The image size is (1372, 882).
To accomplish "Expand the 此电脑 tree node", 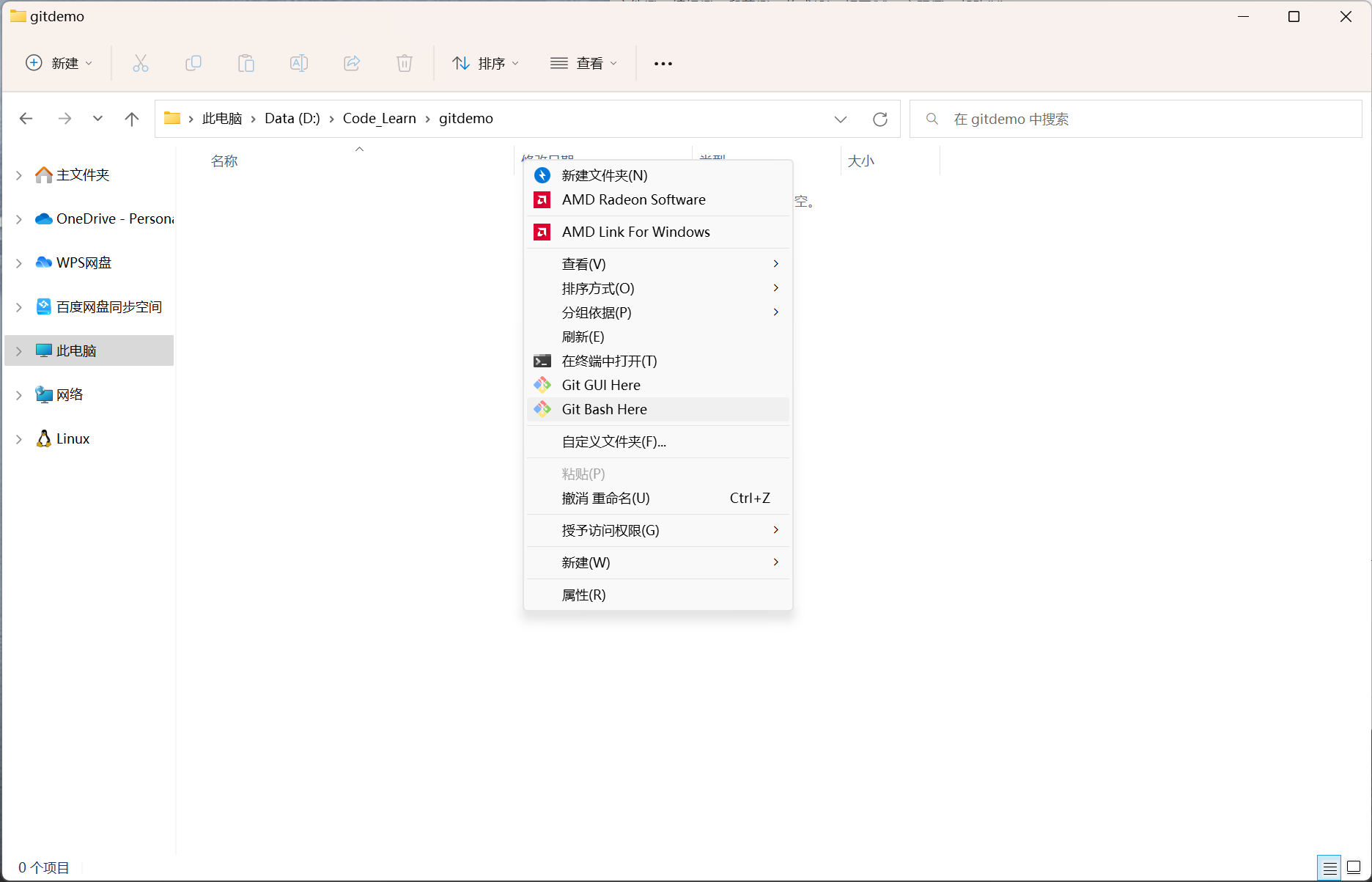I will tap(19, 351).
